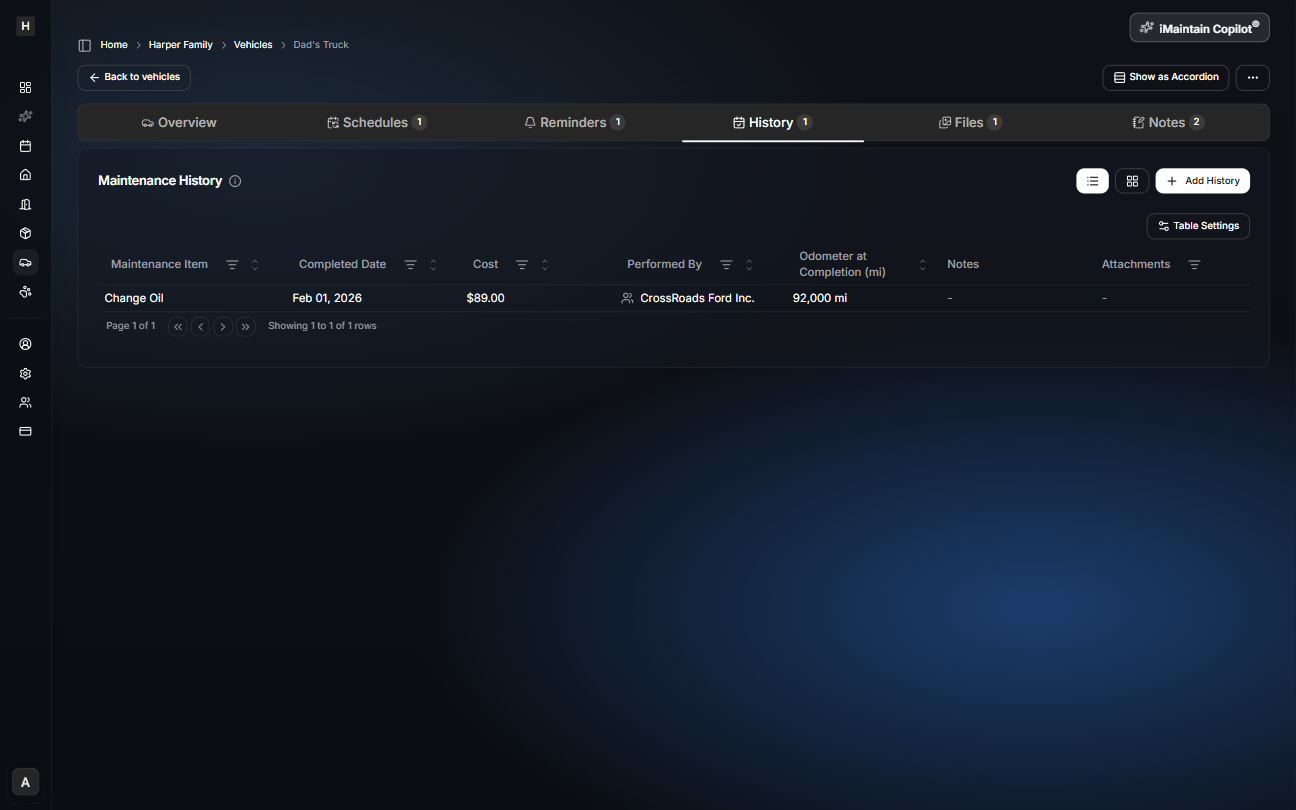Switch to the Schedules tab
Screen dimensions: 1296x810
(x=377, y=121)
